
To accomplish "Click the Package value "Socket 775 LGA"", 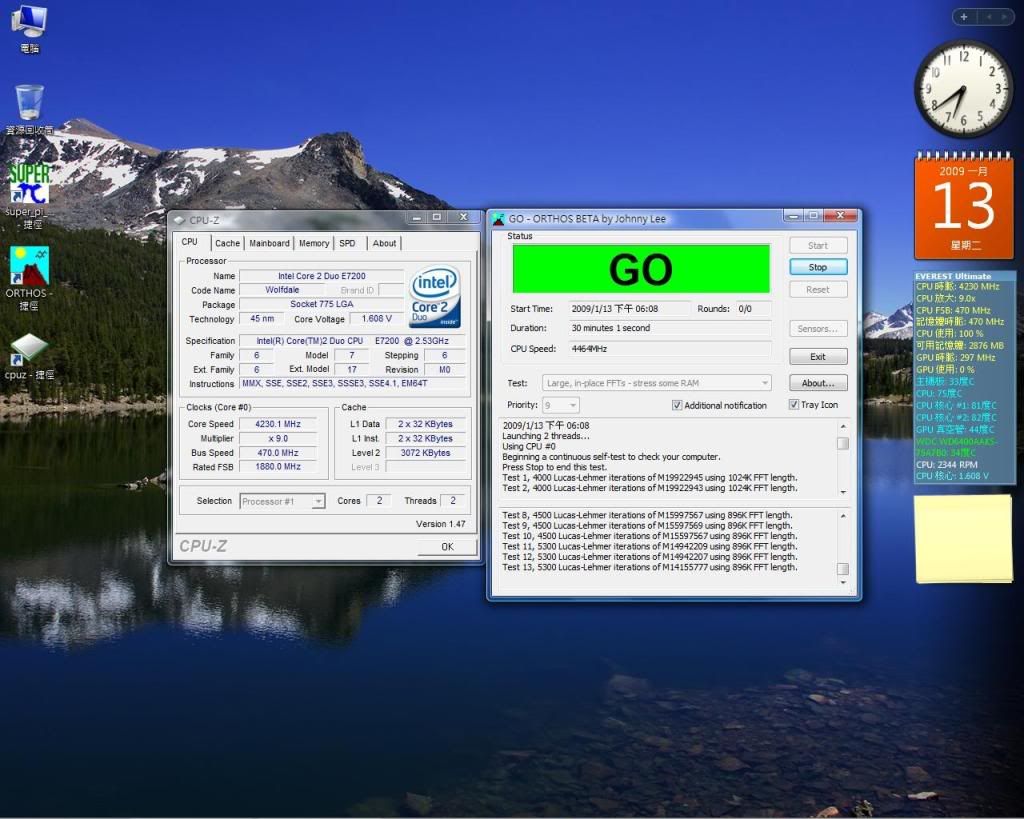I will pos(322,304).
